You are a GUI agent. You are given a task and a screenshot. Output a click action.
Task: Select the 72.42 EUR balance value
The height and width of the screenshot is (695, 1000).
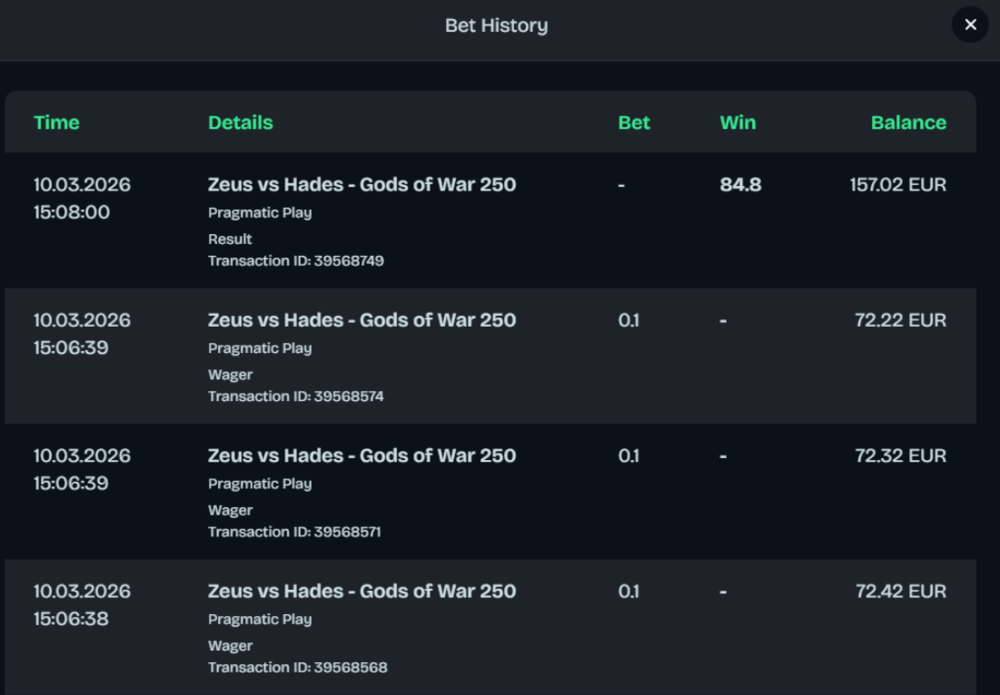pos(900,592)
